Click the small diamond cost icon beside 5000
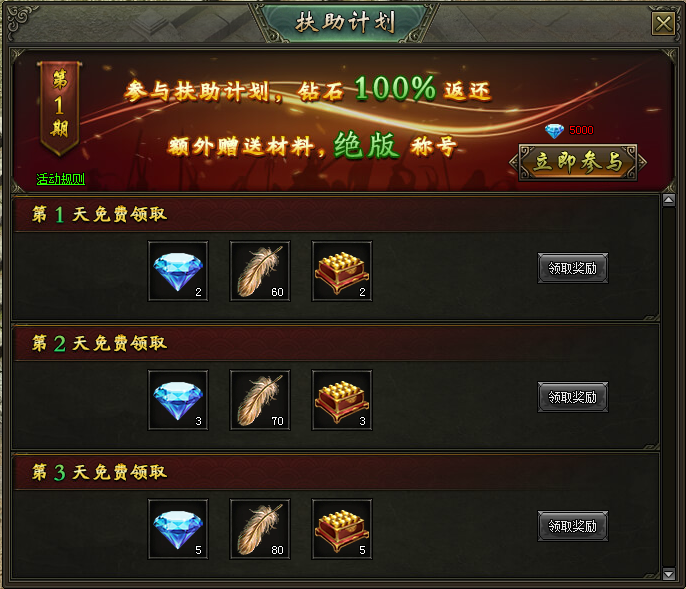686x589 pixels. coord(554,131)
